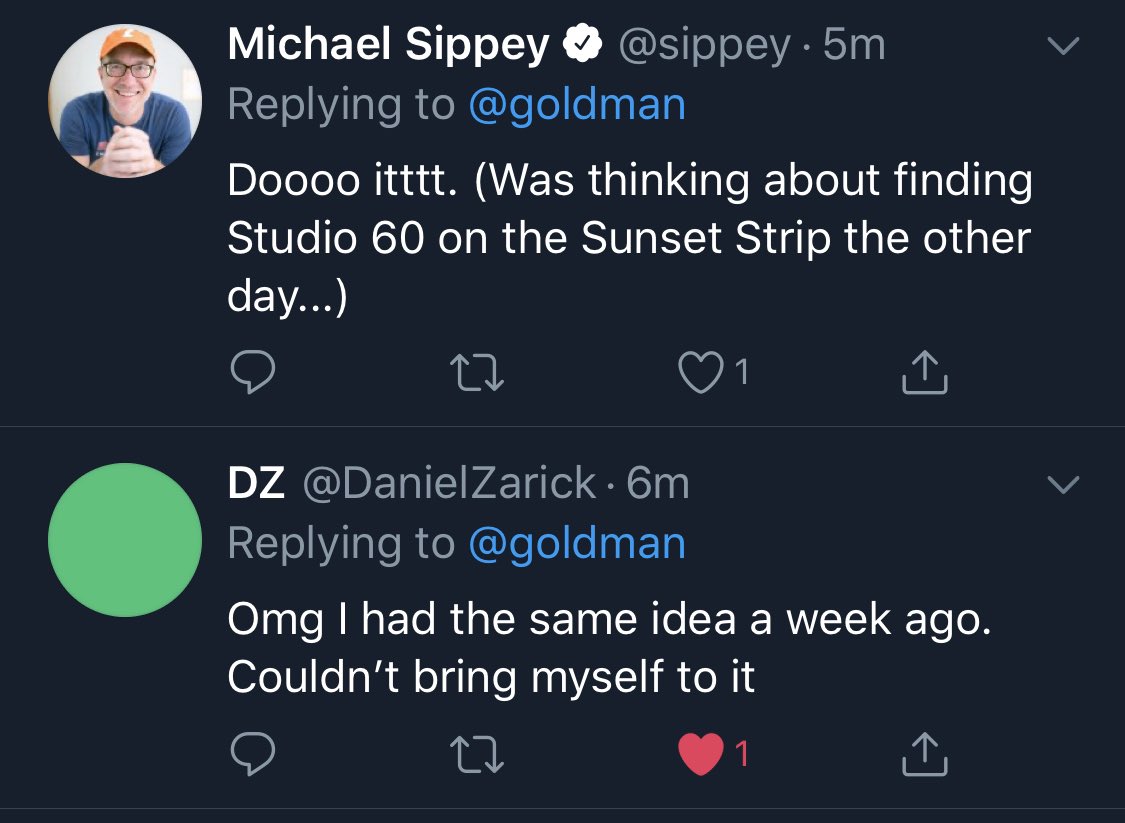Viewport: 1125px width, 823px height.
Task: Unlike DZ's tweet with red heart
Action: [x=699, y=756]
